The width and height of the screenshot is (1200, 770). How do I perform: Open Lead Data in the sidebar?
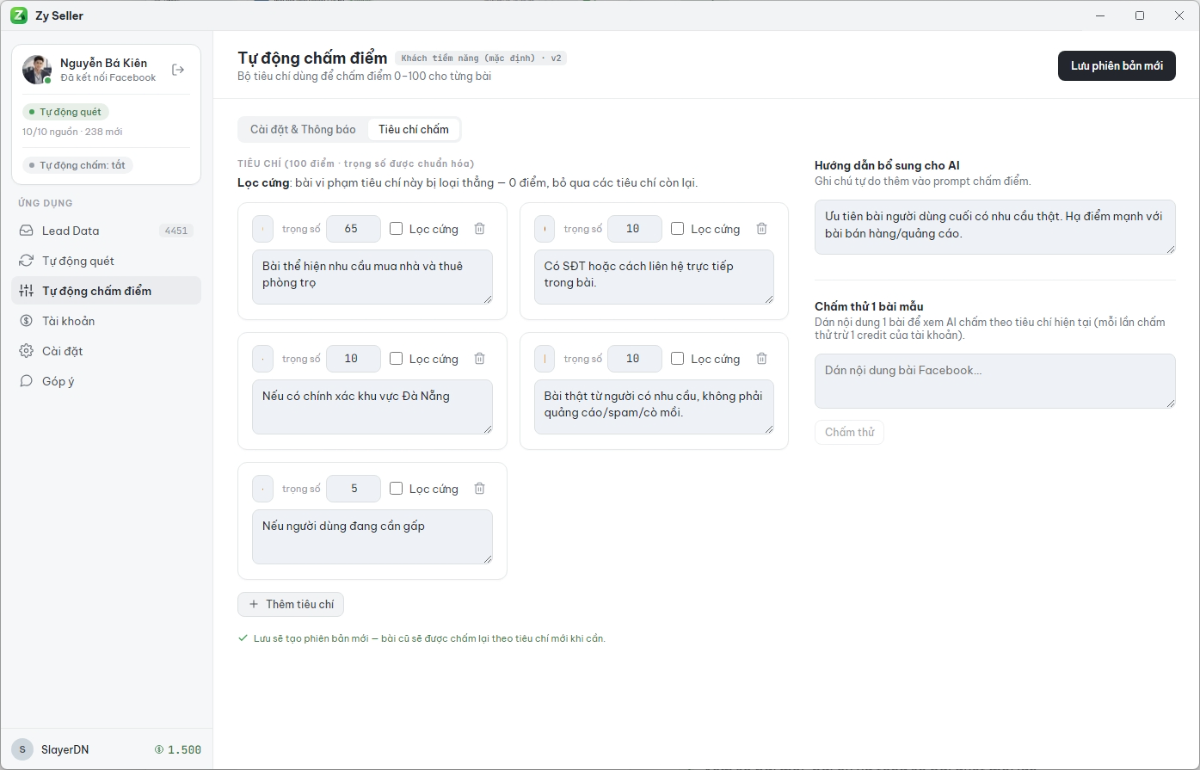(106, 231)
